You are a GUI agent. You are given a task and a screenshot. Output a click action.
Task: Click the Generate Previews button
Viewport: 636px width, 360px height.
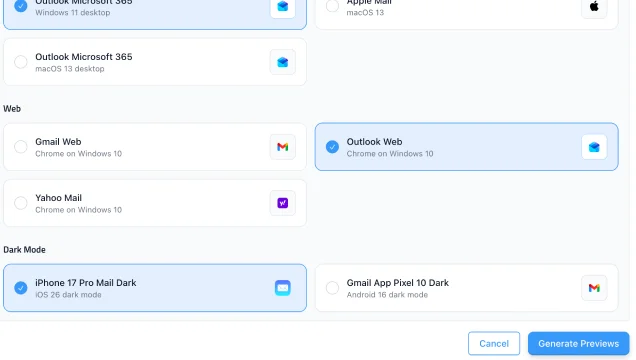tap(578, 343)
